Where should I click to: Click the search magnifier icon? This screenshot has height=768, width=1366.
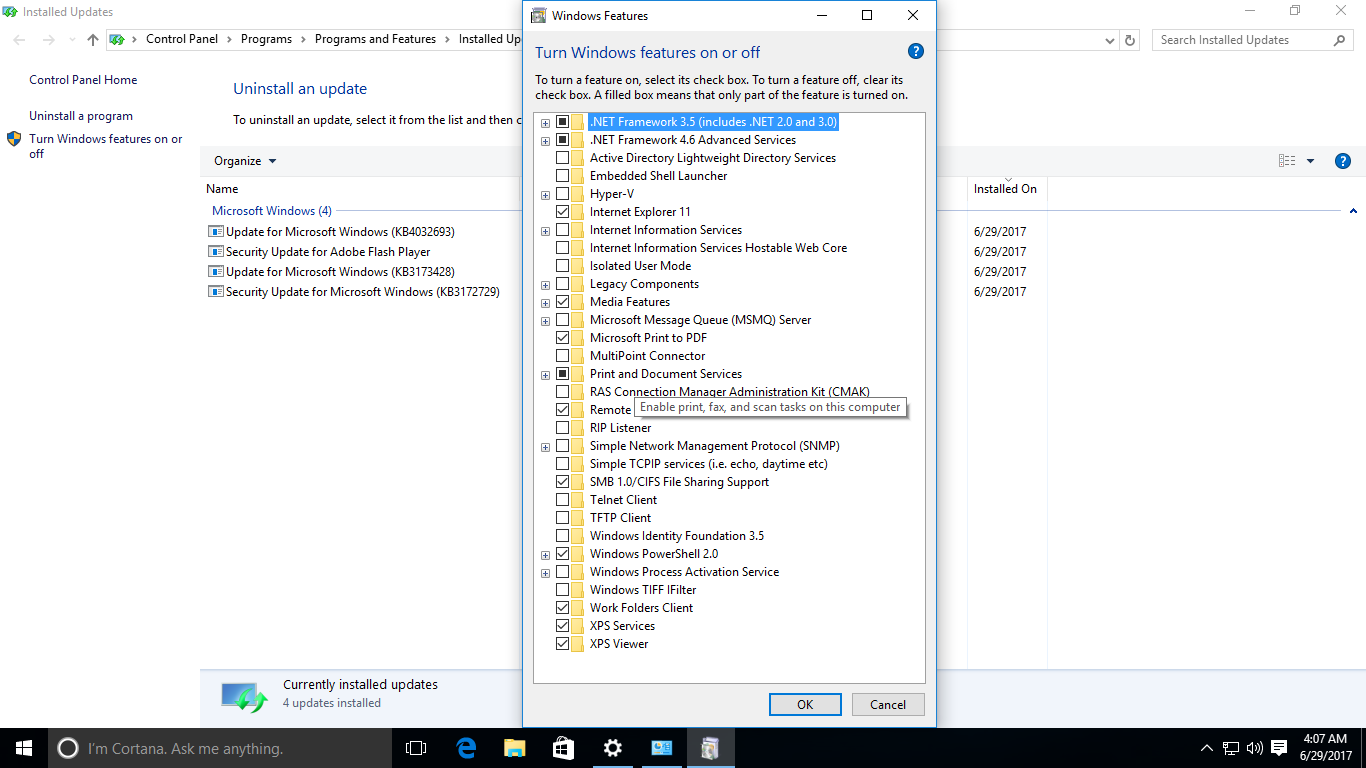coord(1340,40)
